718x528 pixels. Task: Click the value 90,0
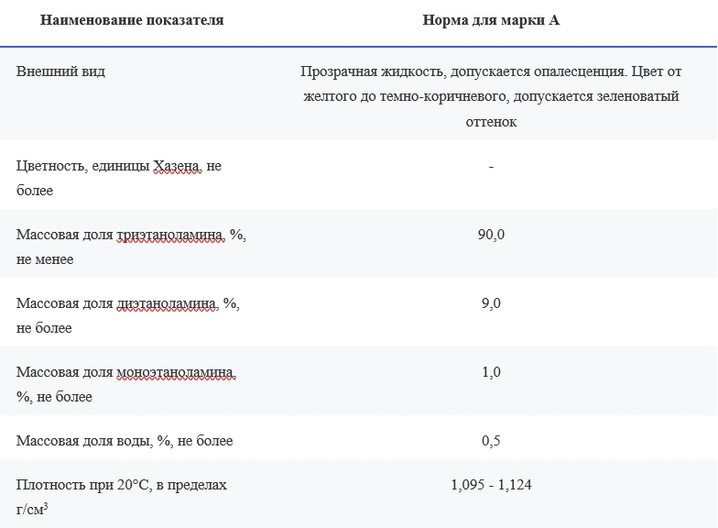click(491, 234)
